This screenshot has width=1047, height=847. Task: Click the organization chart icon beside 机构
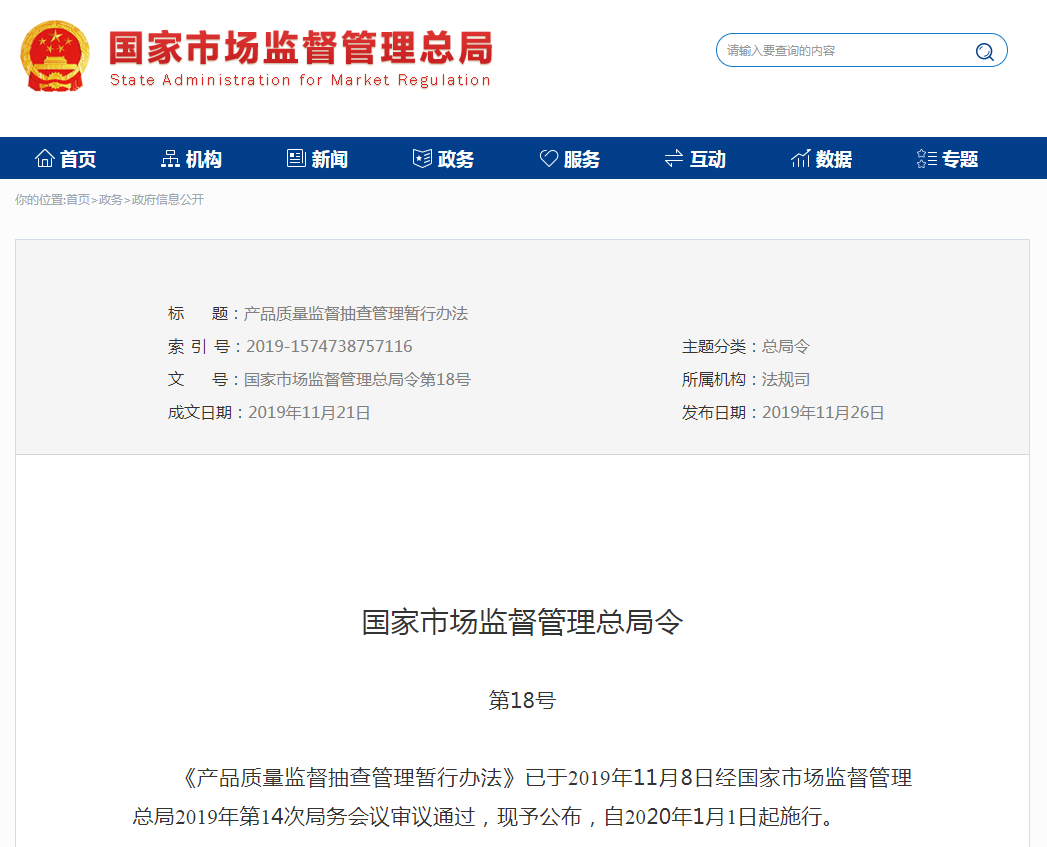(170, 158)
